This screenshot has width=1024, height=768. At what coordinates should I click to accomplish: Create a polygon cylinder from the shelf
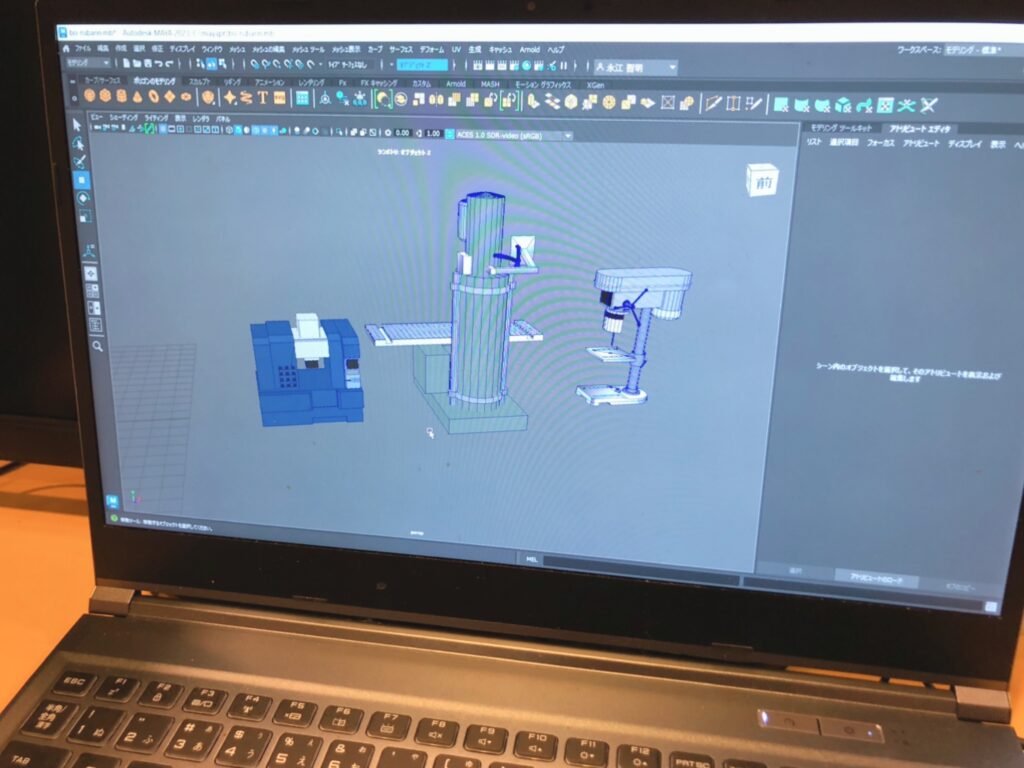121,97
